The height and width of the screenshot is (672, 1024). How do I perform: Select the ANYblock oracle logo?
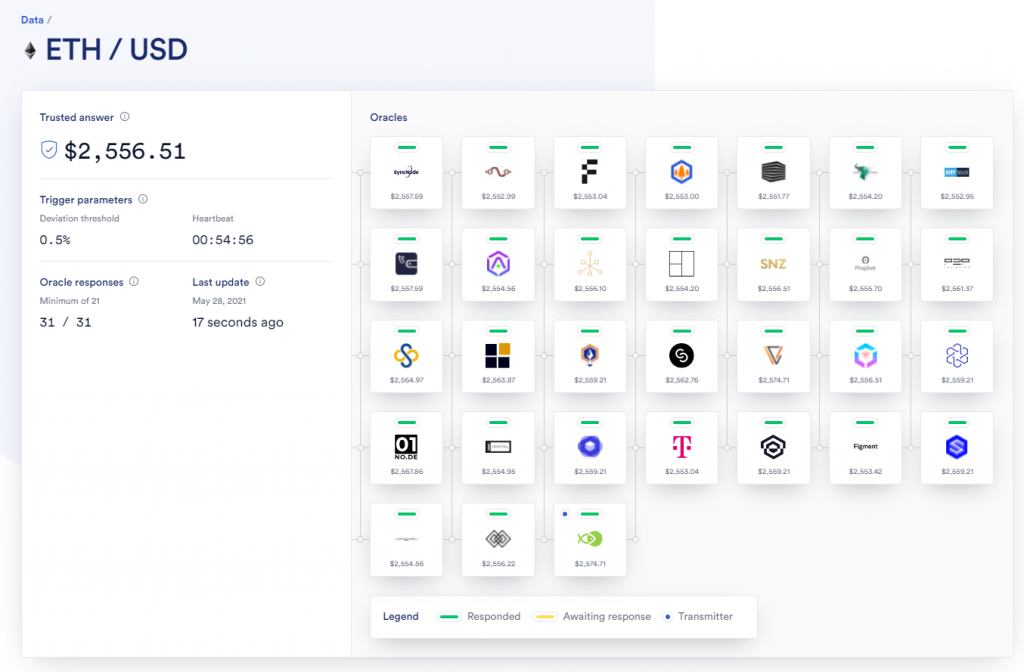click(957, 172)
